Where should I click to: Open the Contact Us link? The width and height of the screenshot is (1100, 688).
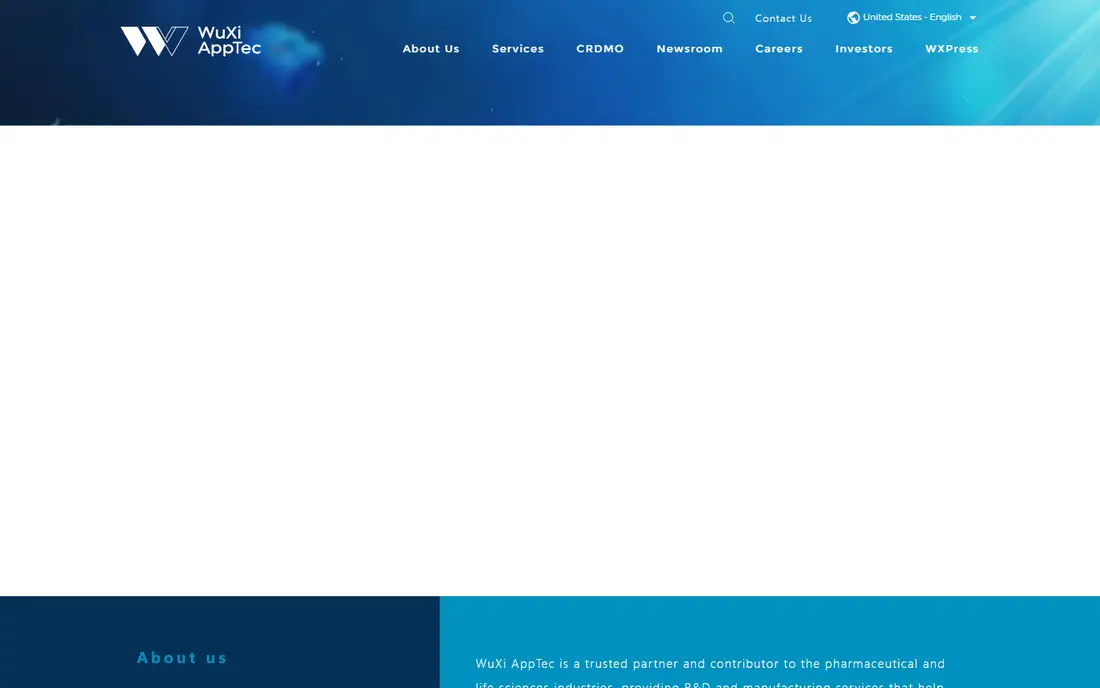point(783,18)
